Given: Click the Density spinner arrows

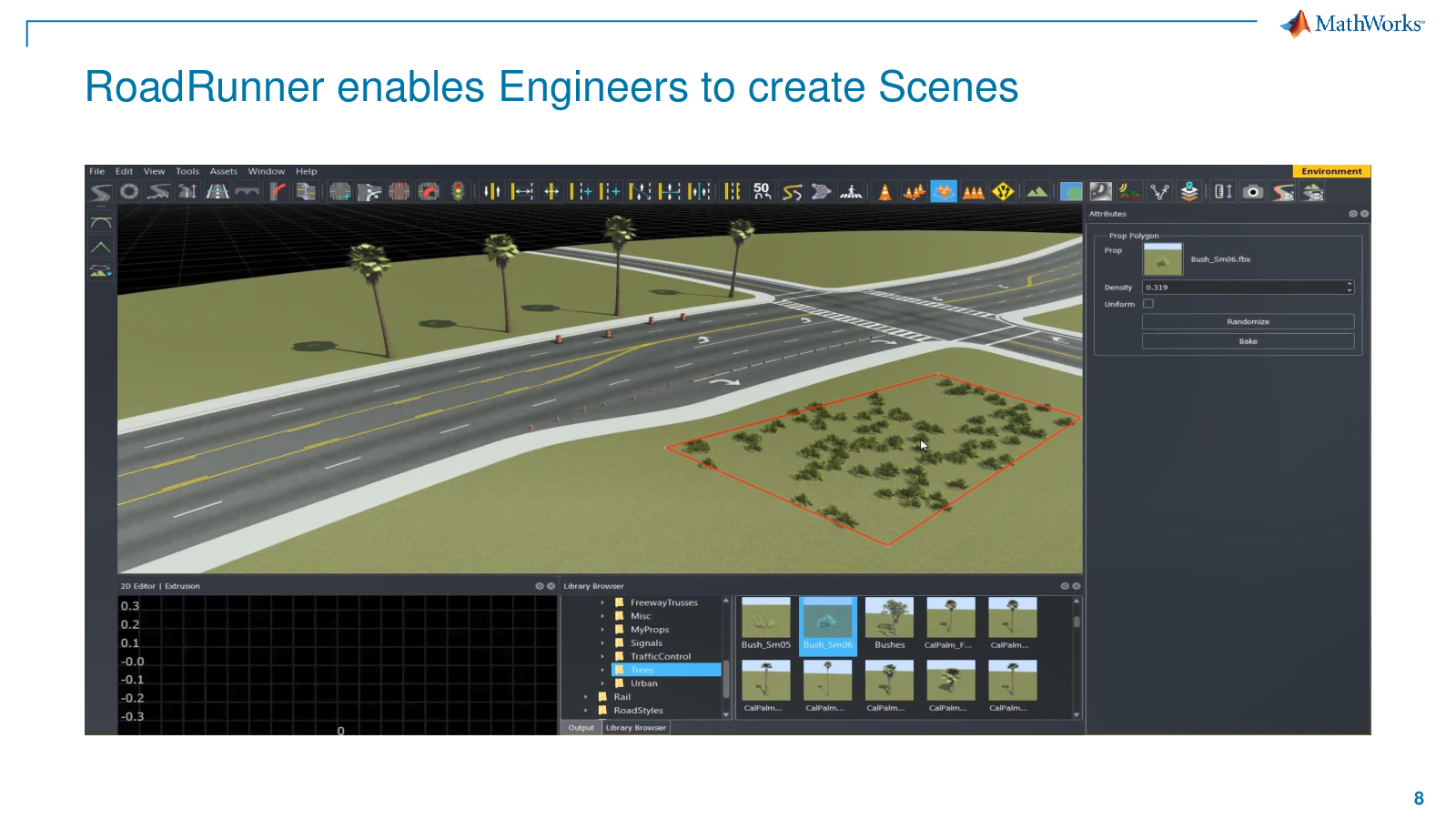Looking at the screenshot, I should (x=1350, y=288).
